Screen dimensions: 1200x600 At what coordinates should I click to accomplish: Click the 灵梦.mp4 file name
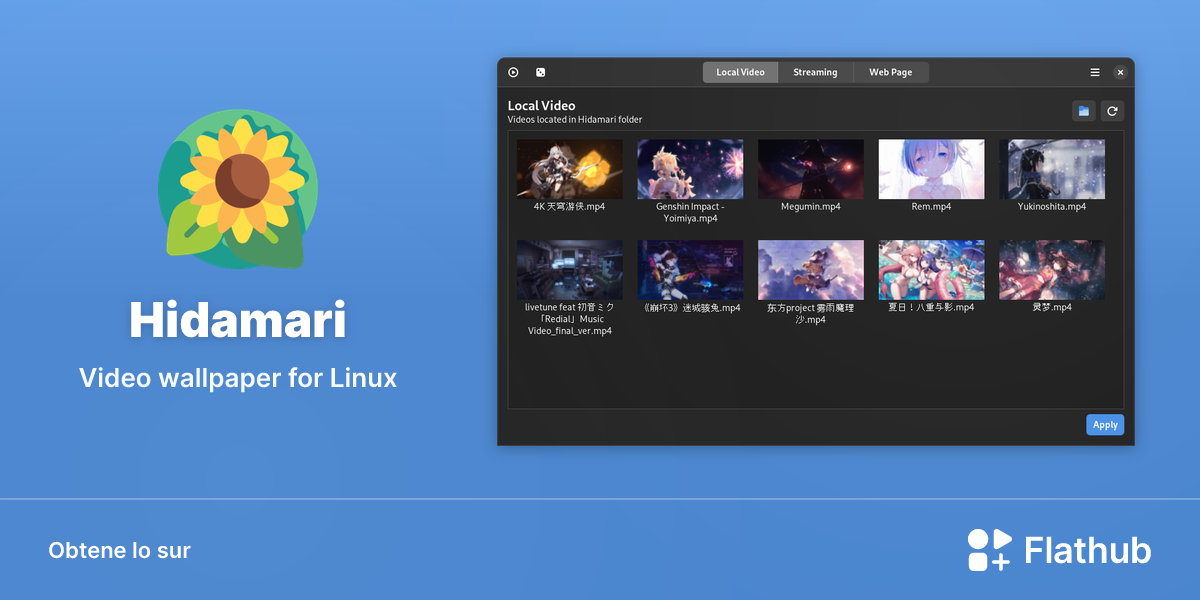click(x=1052, y=308)
